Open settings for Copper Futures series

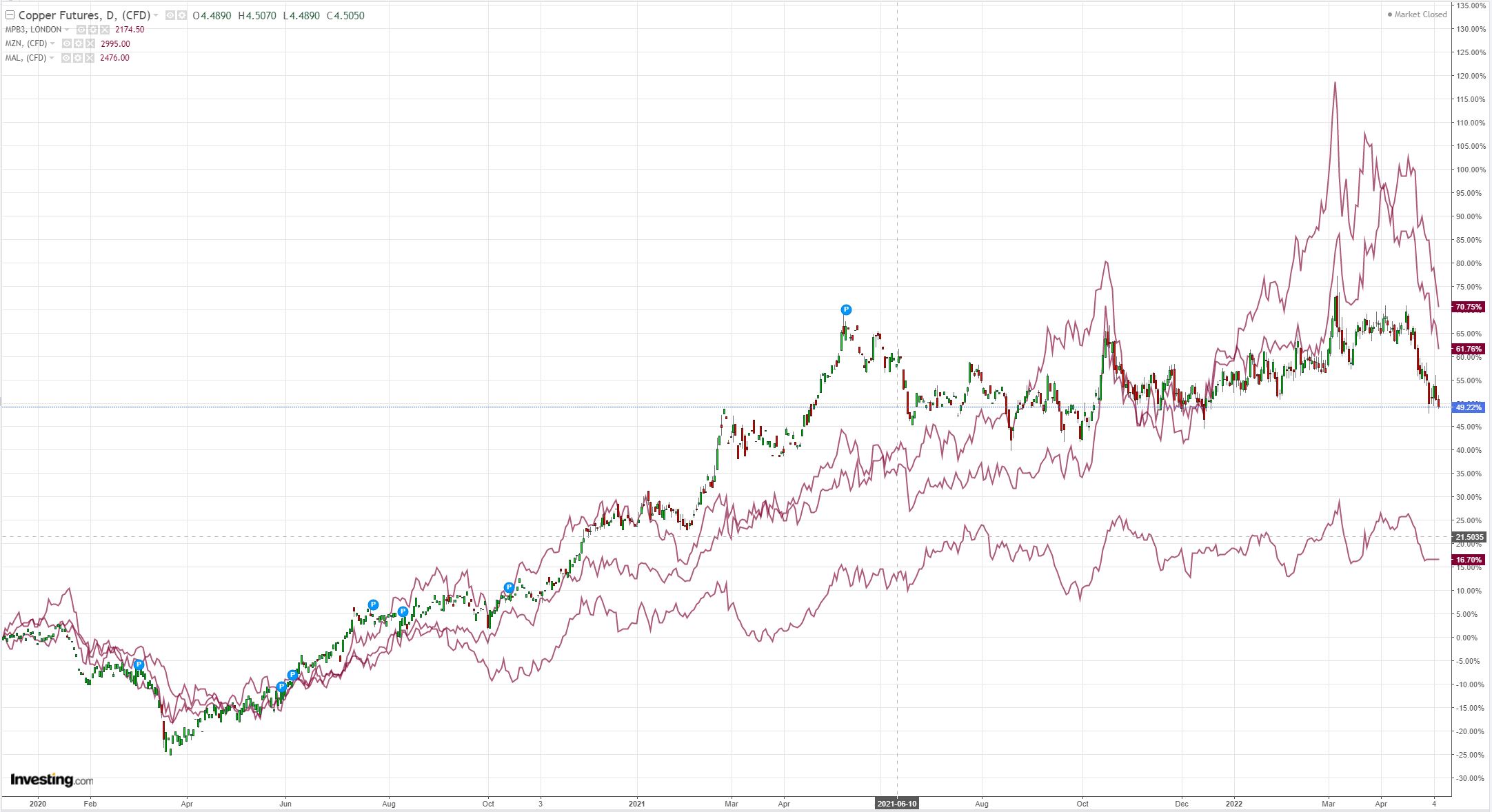[x=182, y=15]
